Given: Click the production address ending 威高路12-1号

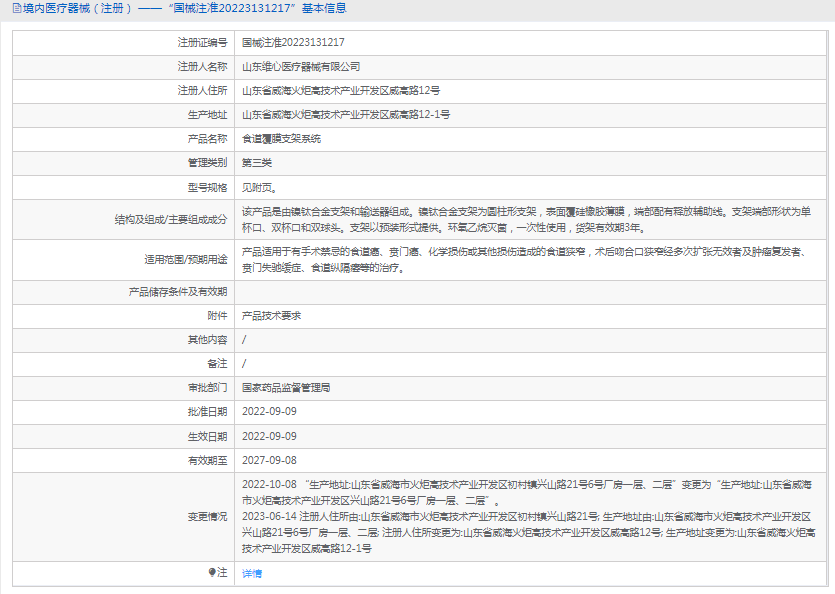Looking at the screenshot, I should [346, 115].
